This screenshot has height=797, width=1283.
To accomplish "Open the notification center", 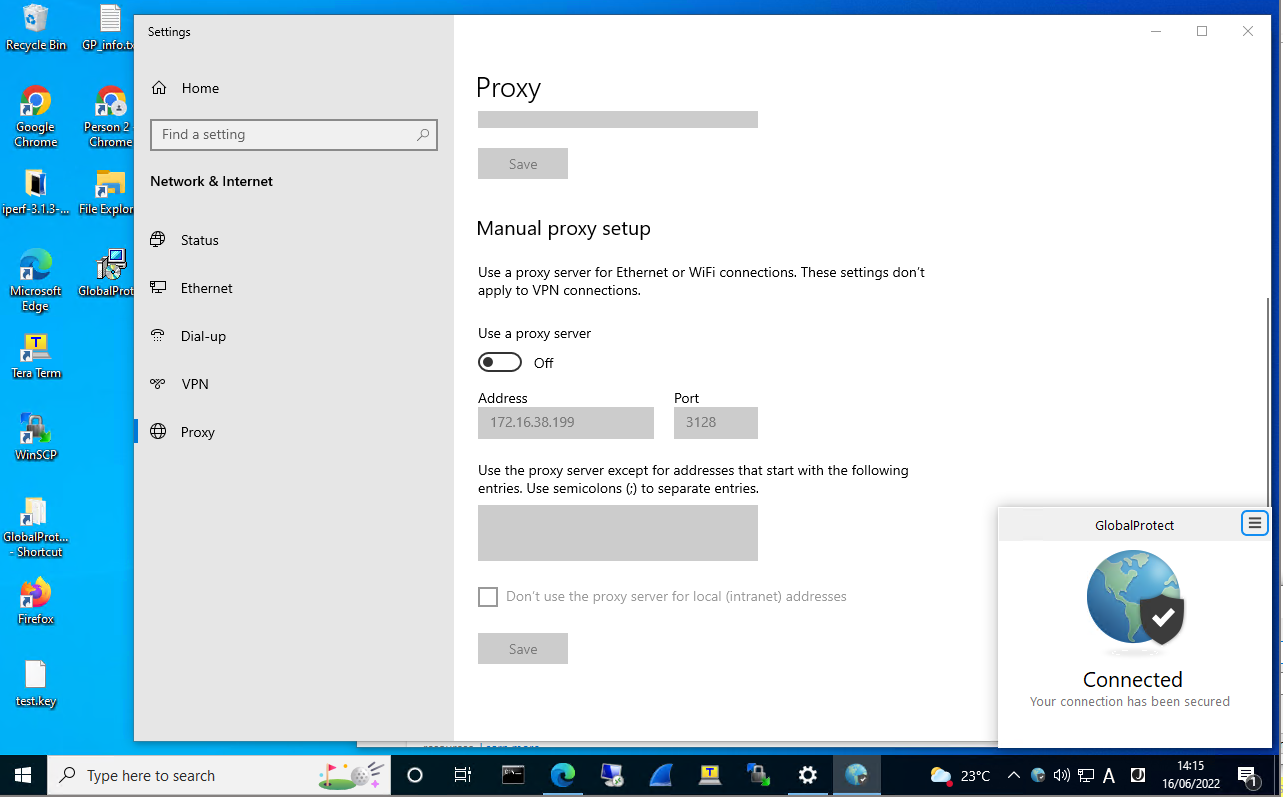I will click(1248, 775).
